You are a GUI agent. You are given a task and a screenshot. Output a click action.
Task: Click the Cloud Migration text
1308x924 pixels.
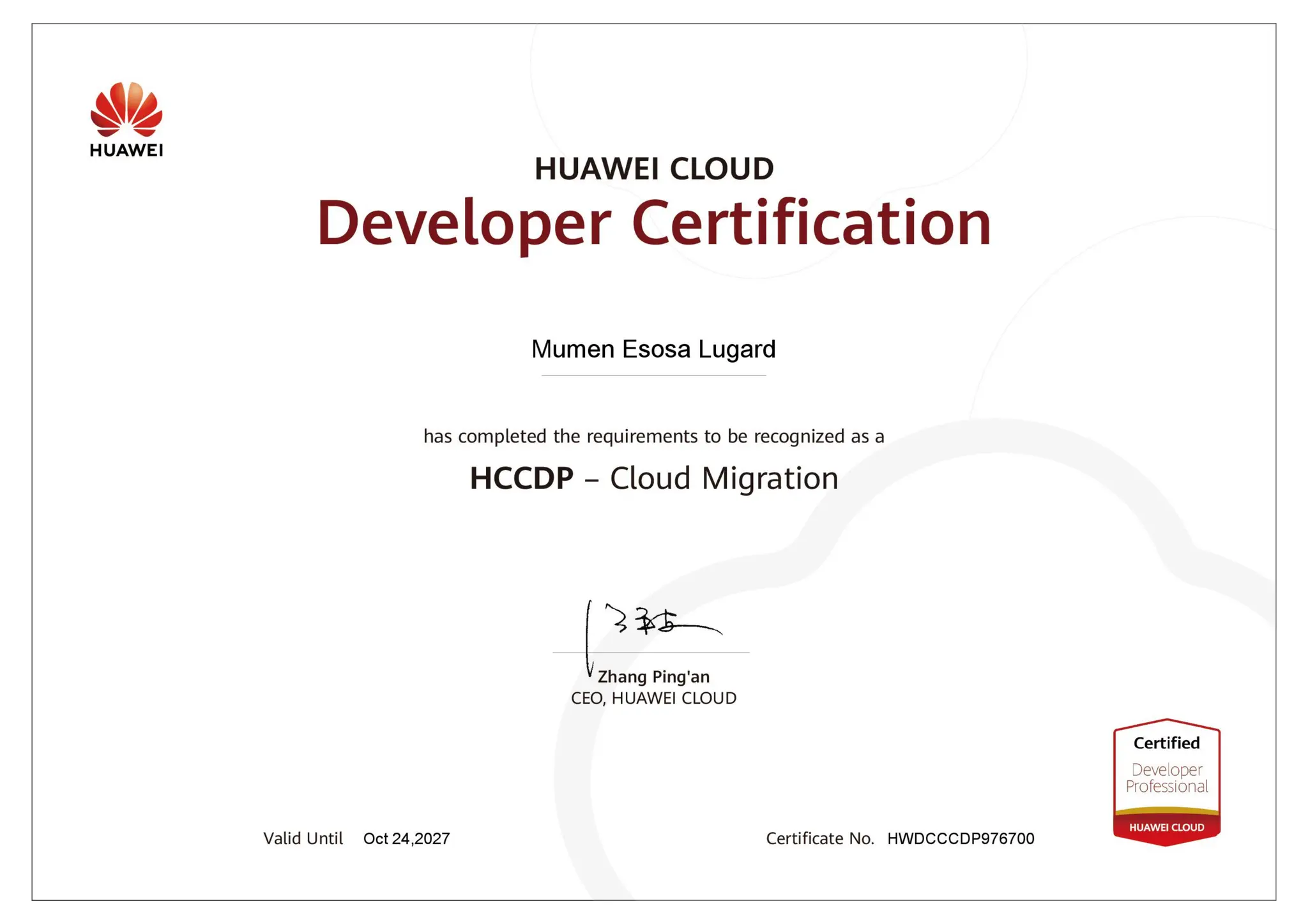pos(724,478)
